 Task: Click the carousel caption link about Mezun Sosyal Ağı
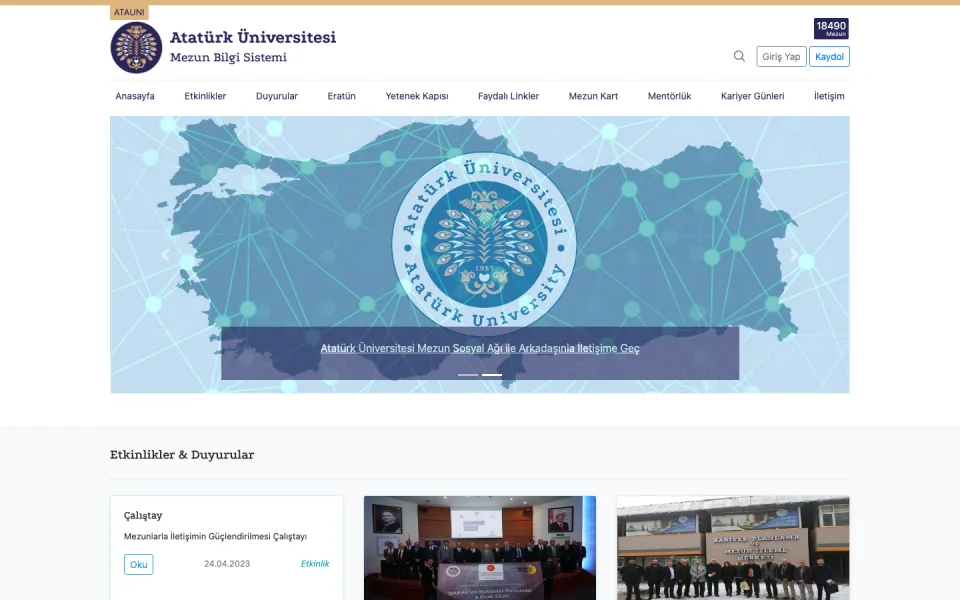point(480,348)
